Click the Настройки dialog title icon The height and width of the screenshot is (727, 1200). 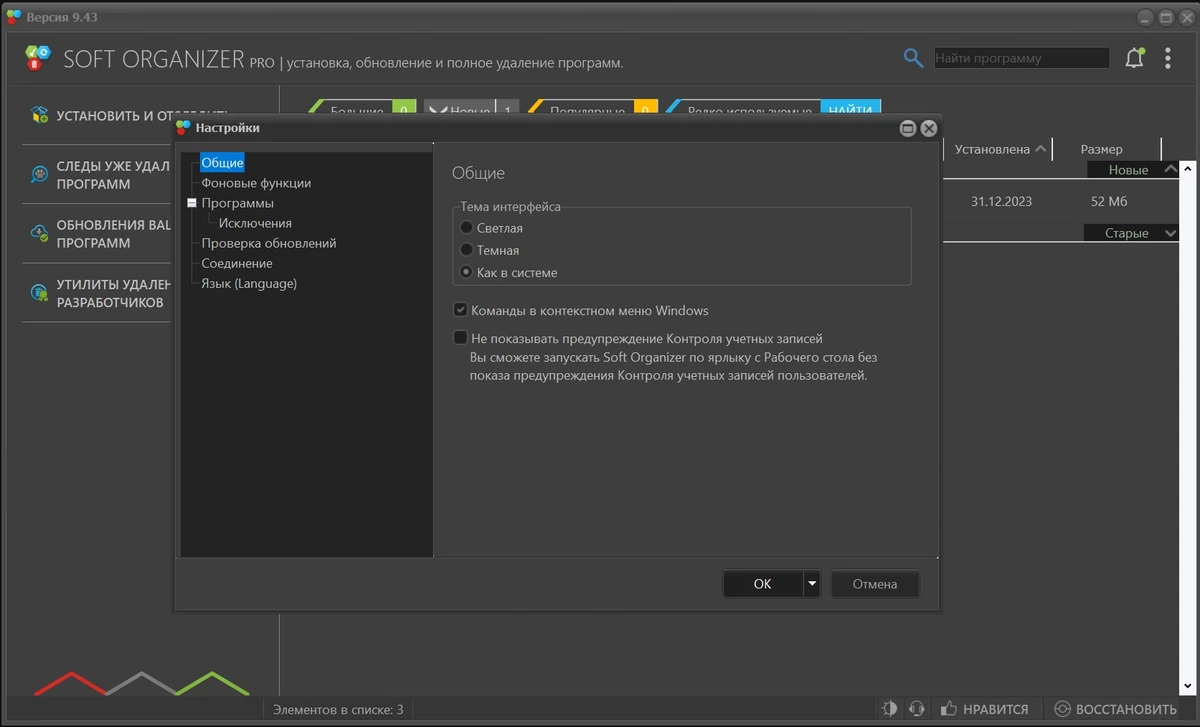tap(183, 127)
